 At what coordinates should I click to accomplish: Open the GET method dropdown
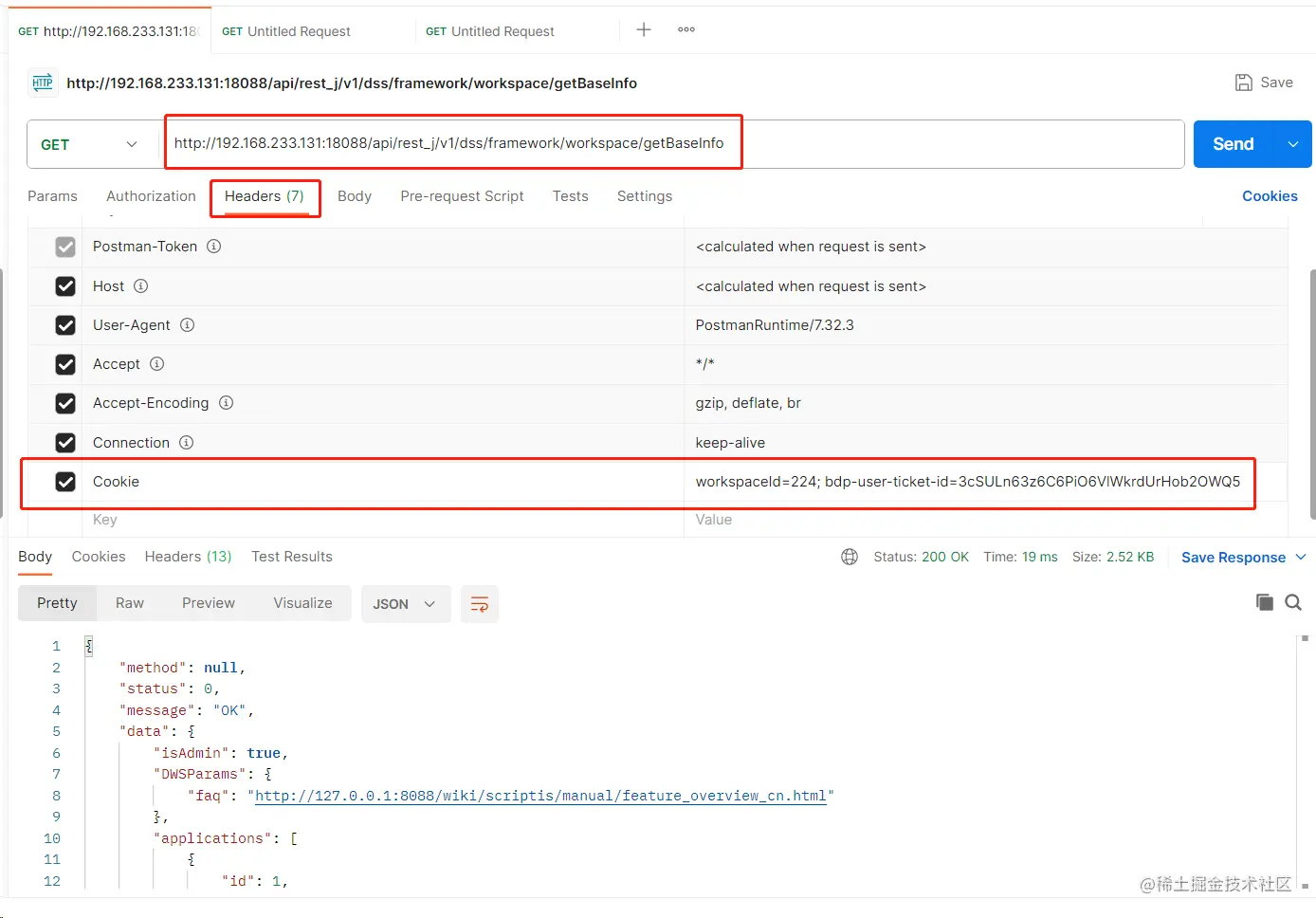pos(90,144)
